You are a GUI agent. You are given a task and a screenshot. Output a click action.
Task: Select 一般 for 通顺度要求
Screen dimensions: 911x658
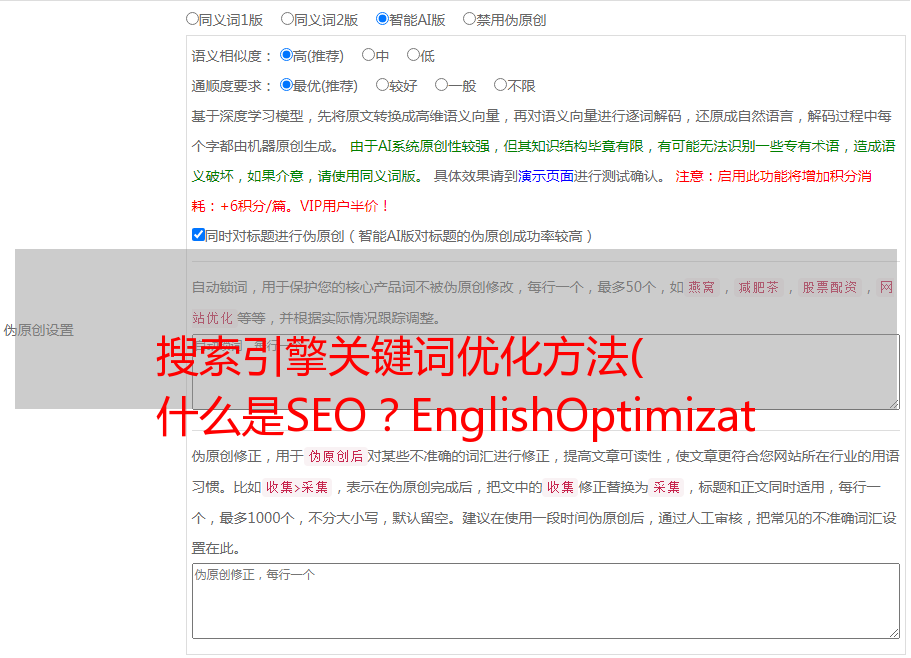pyautogui.click(x=441, y=85)
